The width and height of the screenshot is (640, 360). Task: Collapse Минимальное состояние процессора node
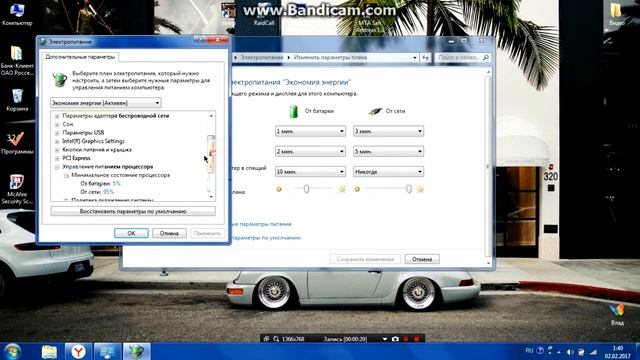pyautogui.click(x=66, y=176)
